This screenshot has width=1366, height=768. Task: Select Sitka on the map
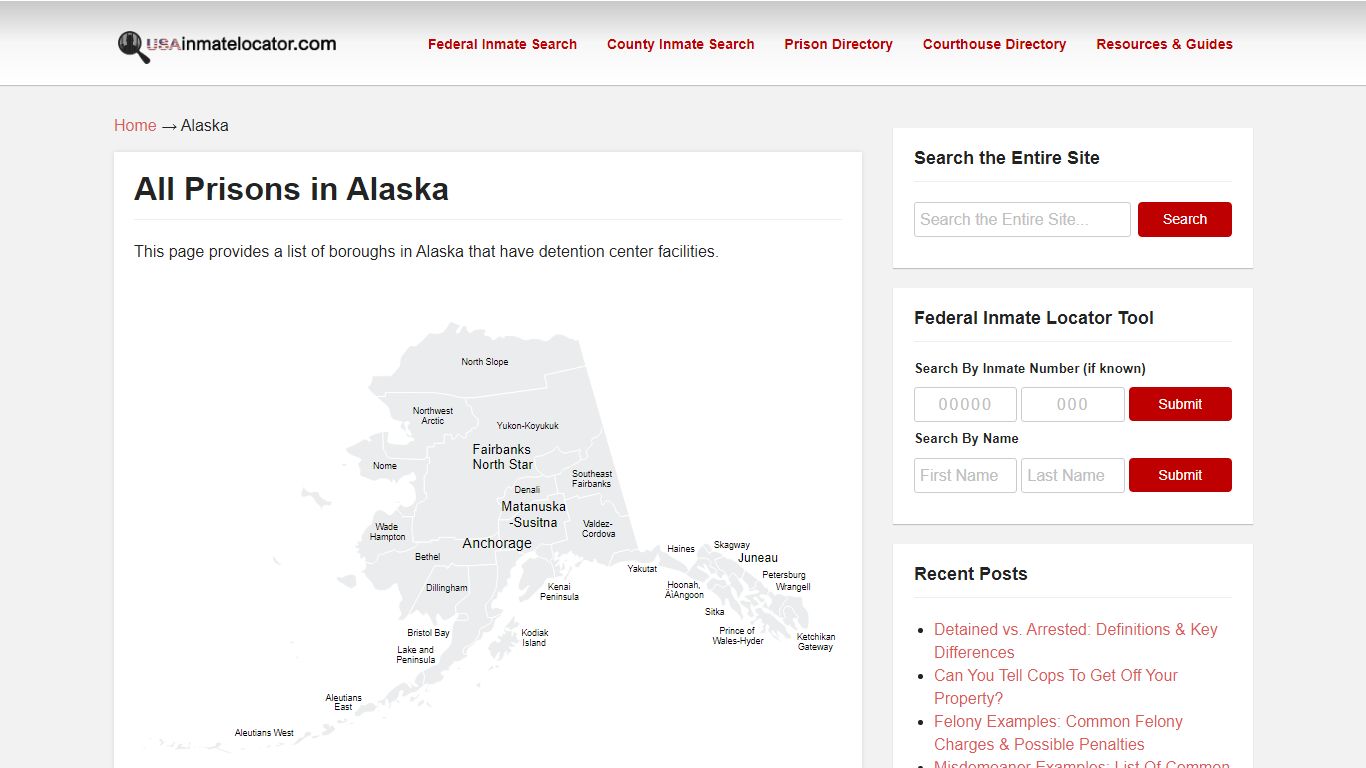714,612
